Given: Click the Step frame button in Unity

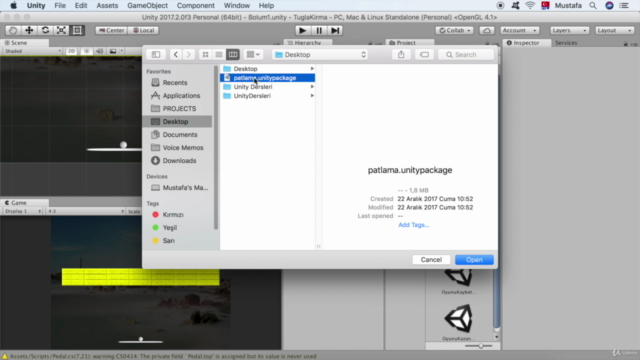Looking at the screenshot, I should 335,31.
